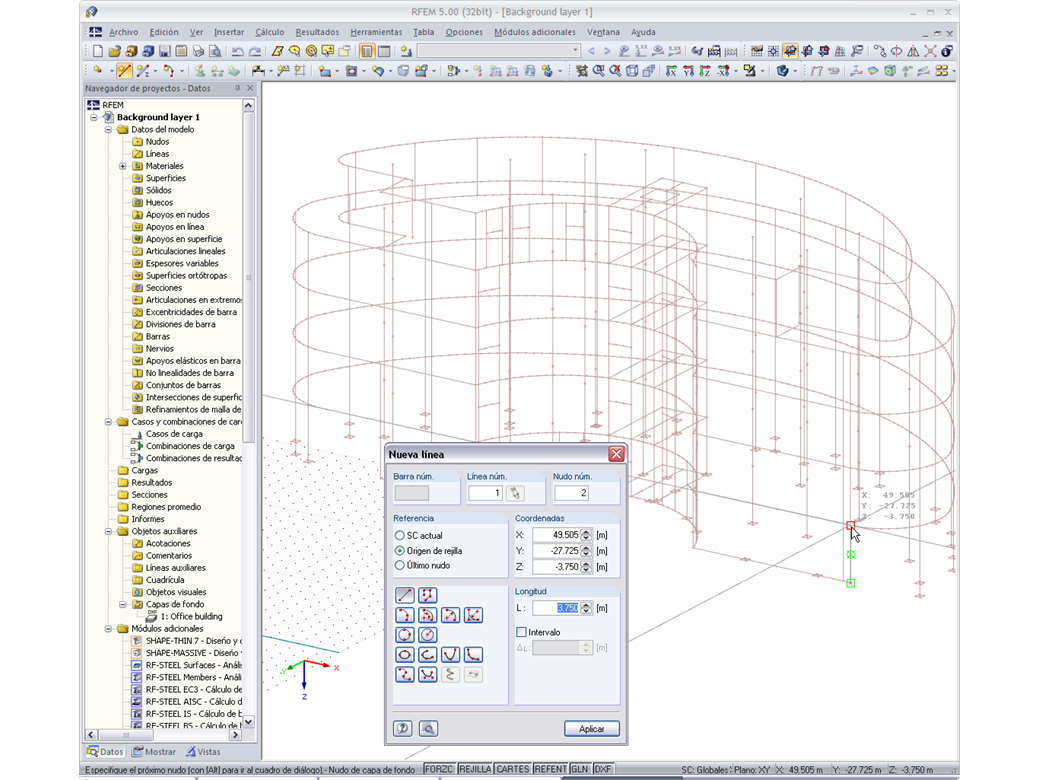
Task: Collapse the 'Datos del modelo' tree folder
Action: click(x=108, y=129)
